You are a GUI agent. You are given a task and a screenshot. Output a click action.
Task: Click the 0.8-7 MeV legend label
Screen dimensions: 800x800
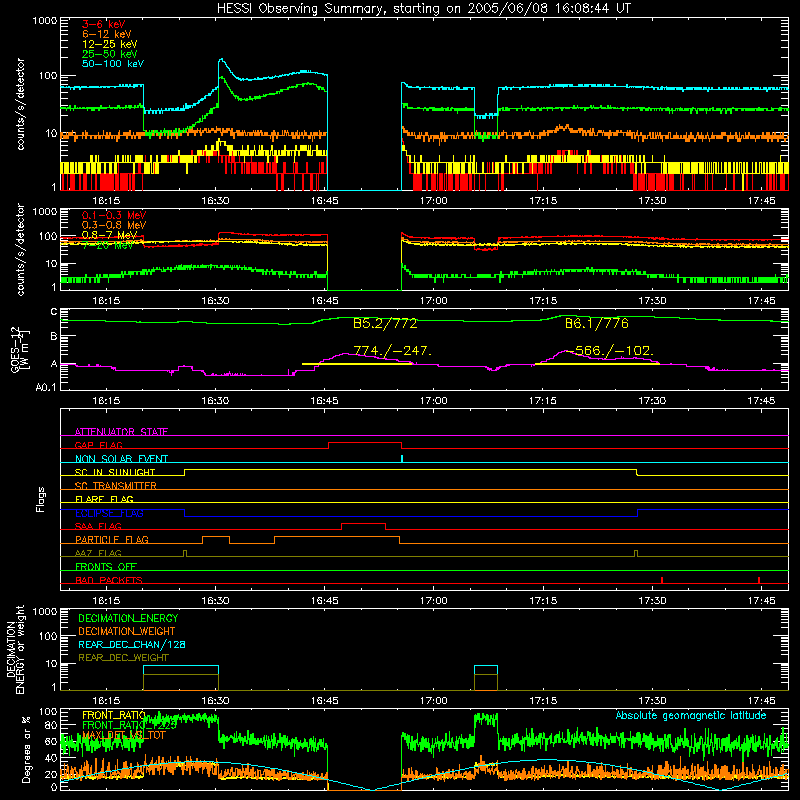tap(110, 235)
